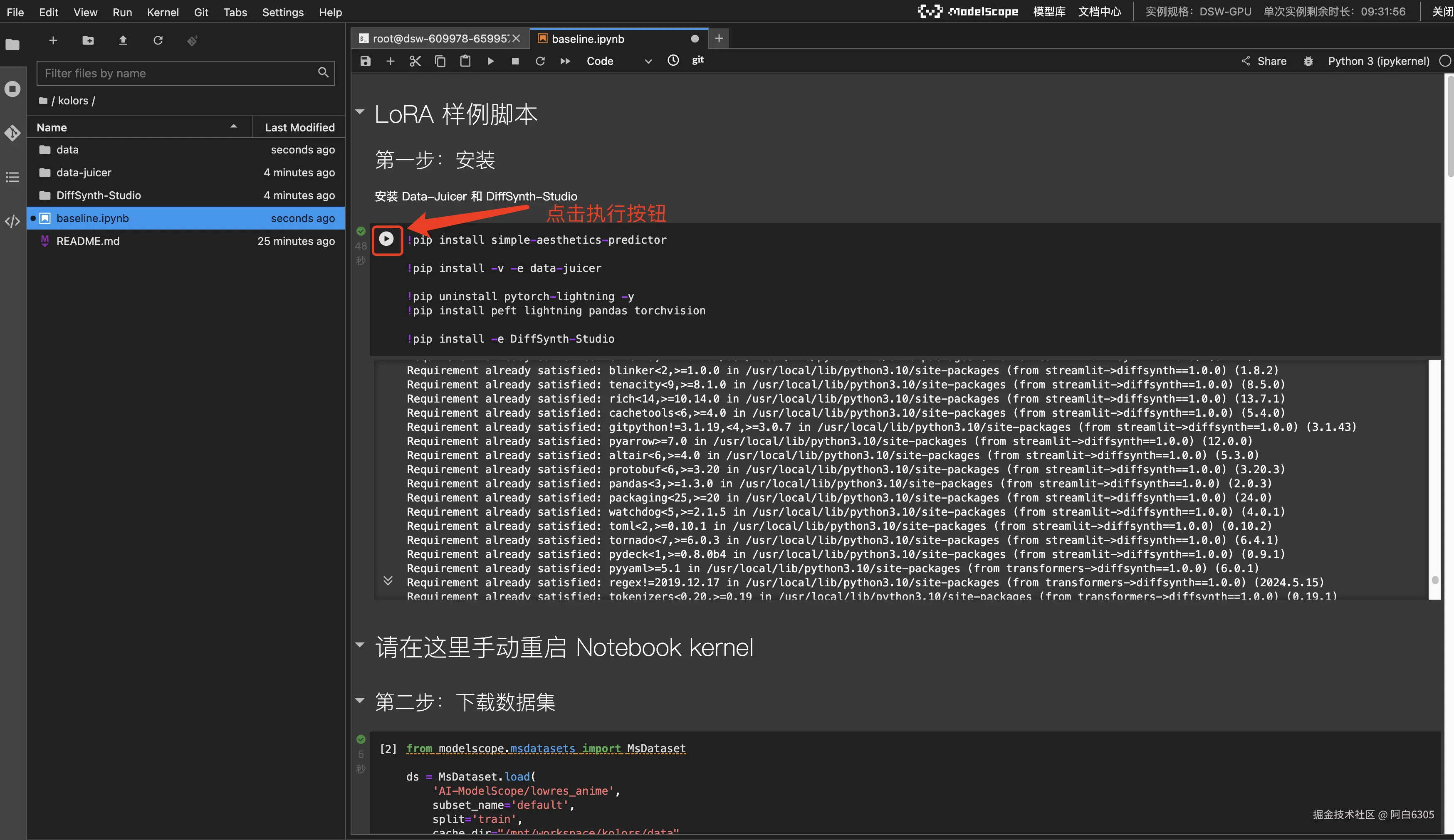
Task: Restart kernel and run all cells
Action: coord(565,61)
